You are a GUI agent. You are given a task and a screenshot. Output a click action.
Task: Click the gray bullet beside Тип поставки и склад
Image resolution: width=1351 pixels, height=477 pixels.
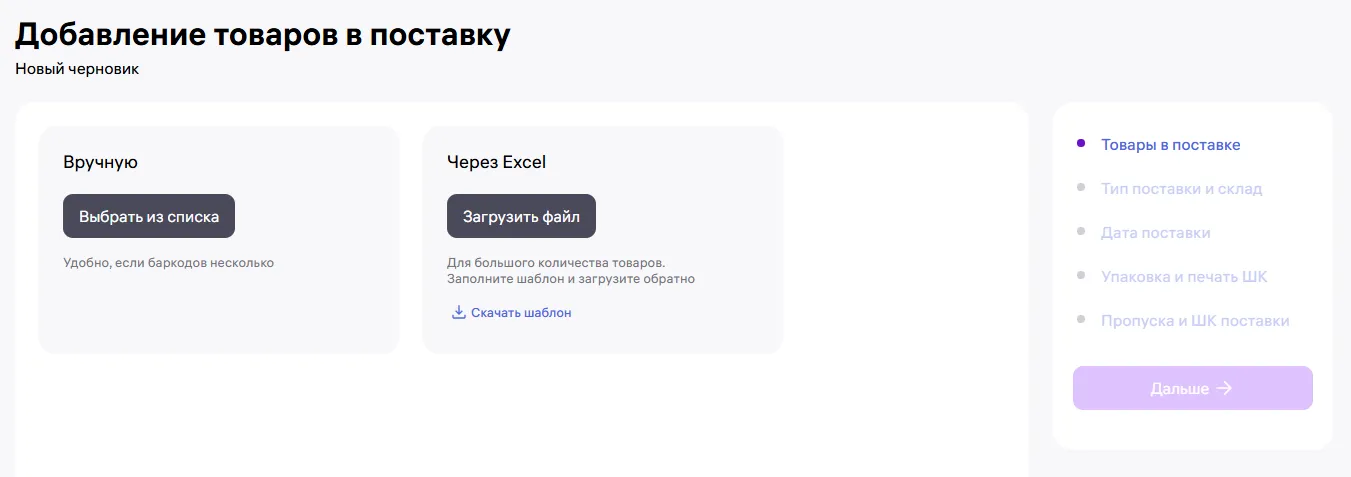tap(1081, 187)
